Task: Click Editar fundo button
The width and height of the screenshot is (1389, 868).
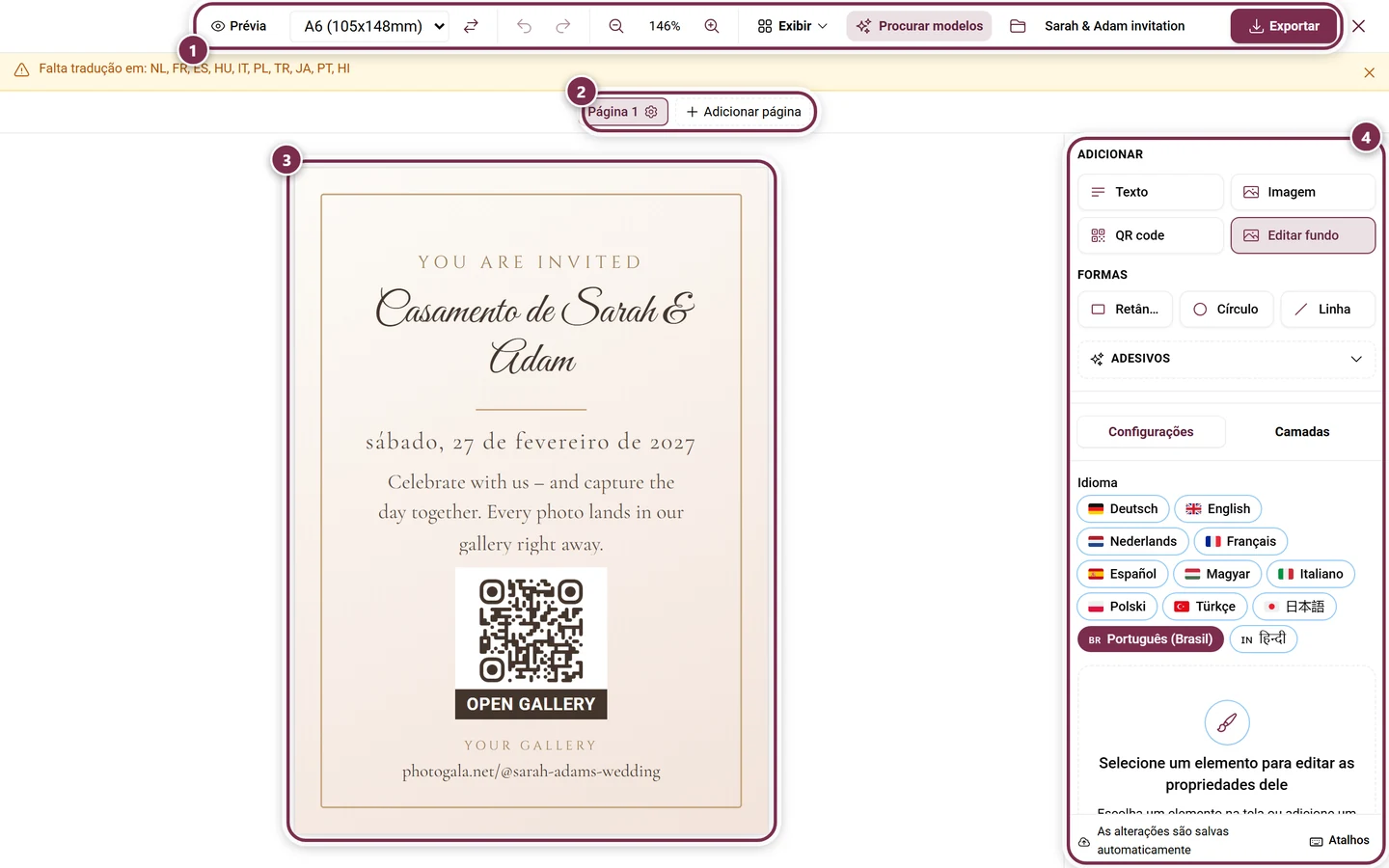Action: [x=1302, y=235]
